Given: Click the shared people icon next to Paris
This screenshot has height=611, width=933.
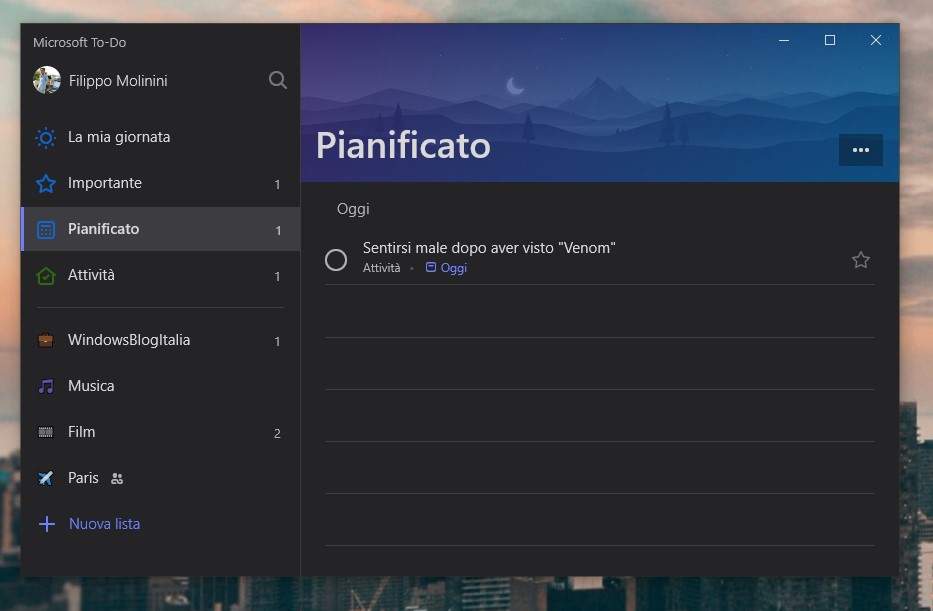Looking at the screenshot, I should [x=117, y=478].
